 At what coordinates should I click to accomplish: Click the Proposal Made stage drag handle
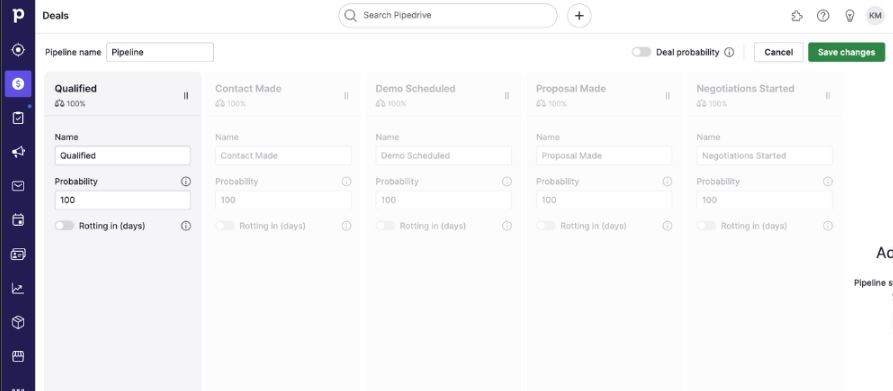click(667, 96)
